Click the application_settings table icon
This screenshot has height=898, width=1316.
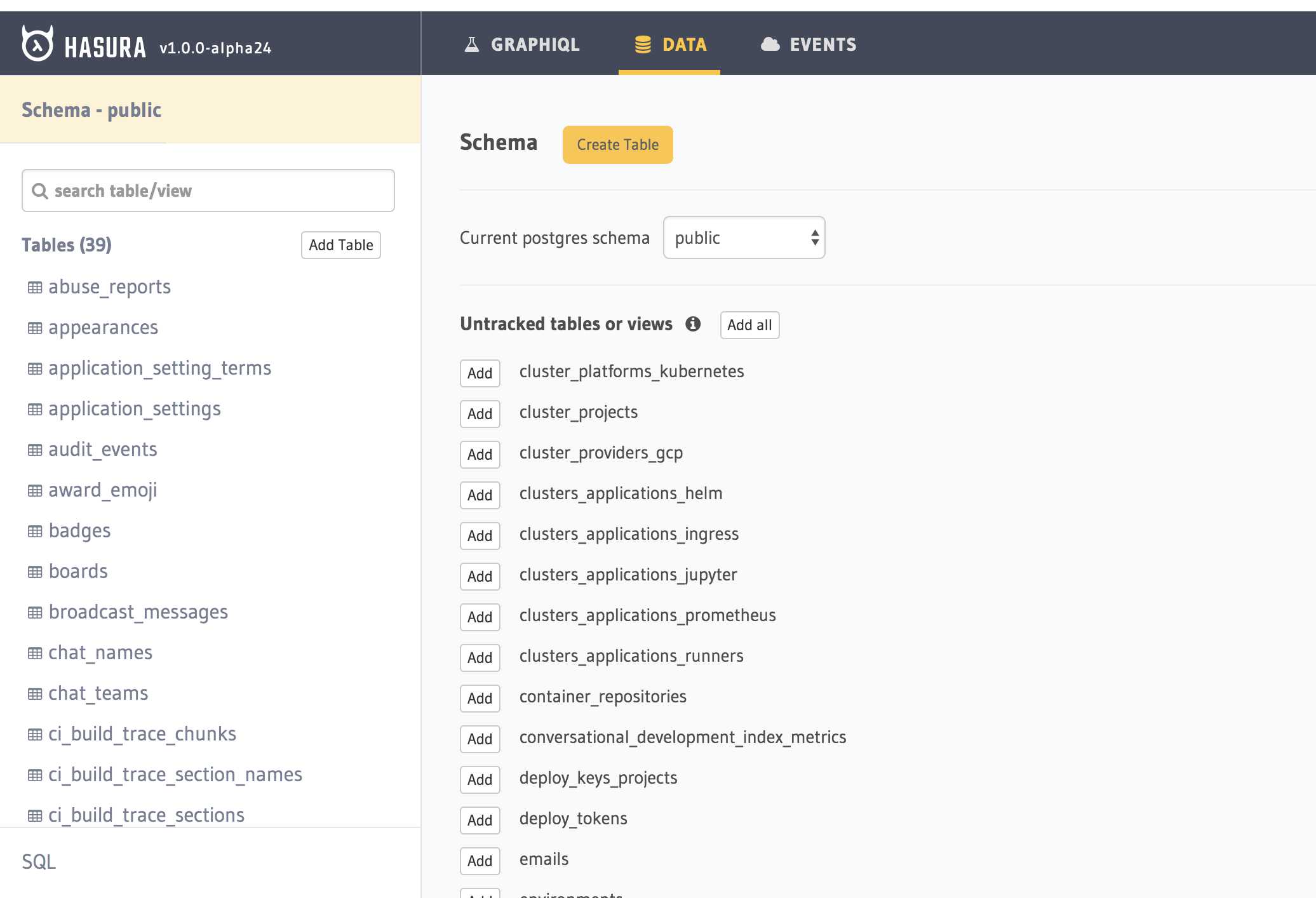click(35, 410)
